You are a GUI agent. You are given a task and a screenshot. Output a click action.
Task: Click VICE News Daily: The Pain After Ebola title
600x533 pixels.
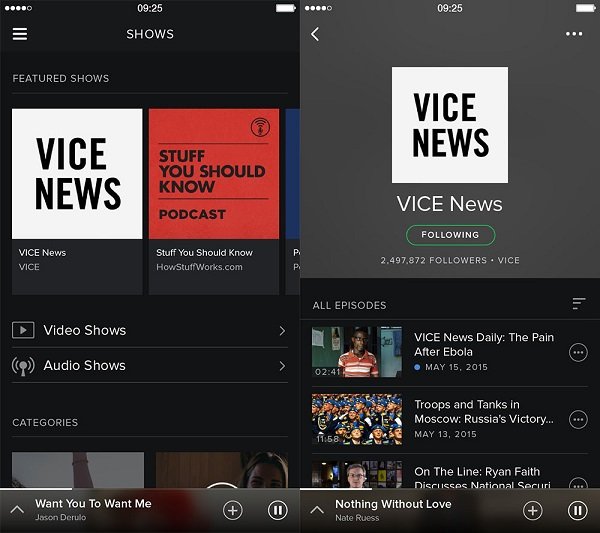click(x=484, y=344)
